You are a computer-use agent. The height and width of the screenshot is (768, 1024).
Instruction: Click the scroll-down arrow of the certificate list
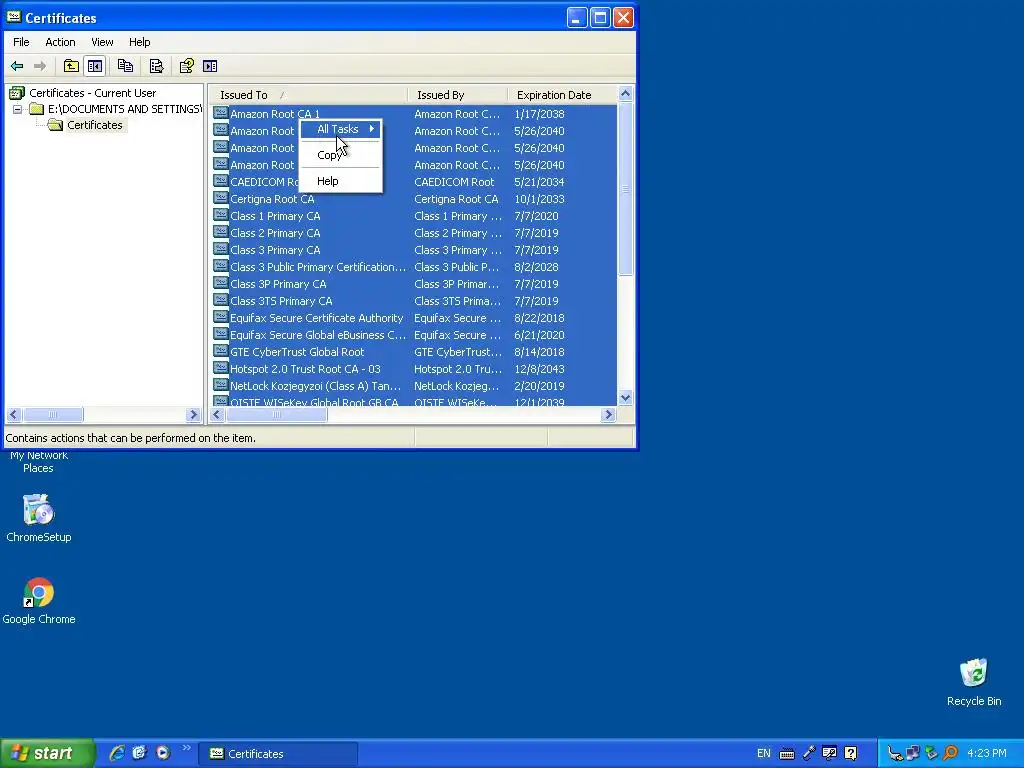625,398
